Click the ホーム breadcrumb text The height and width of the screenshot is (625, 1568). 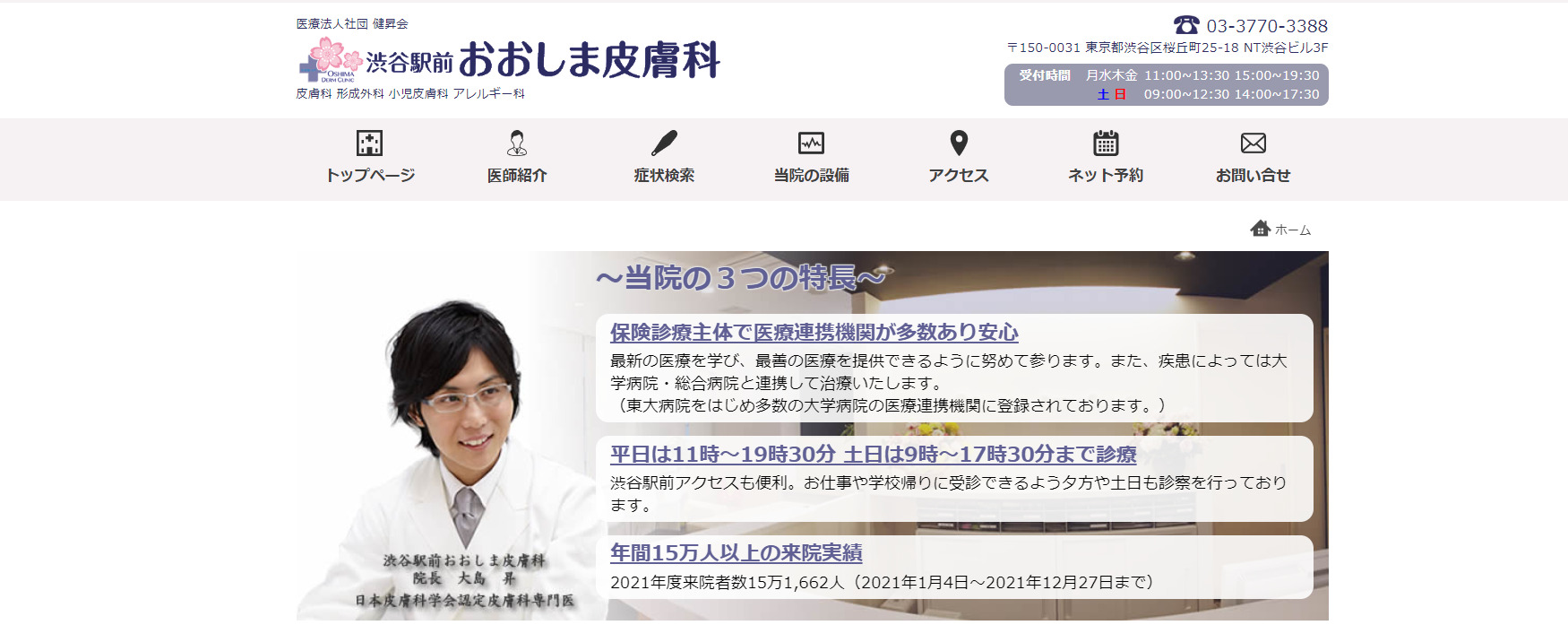click(x=1292, y=230)
